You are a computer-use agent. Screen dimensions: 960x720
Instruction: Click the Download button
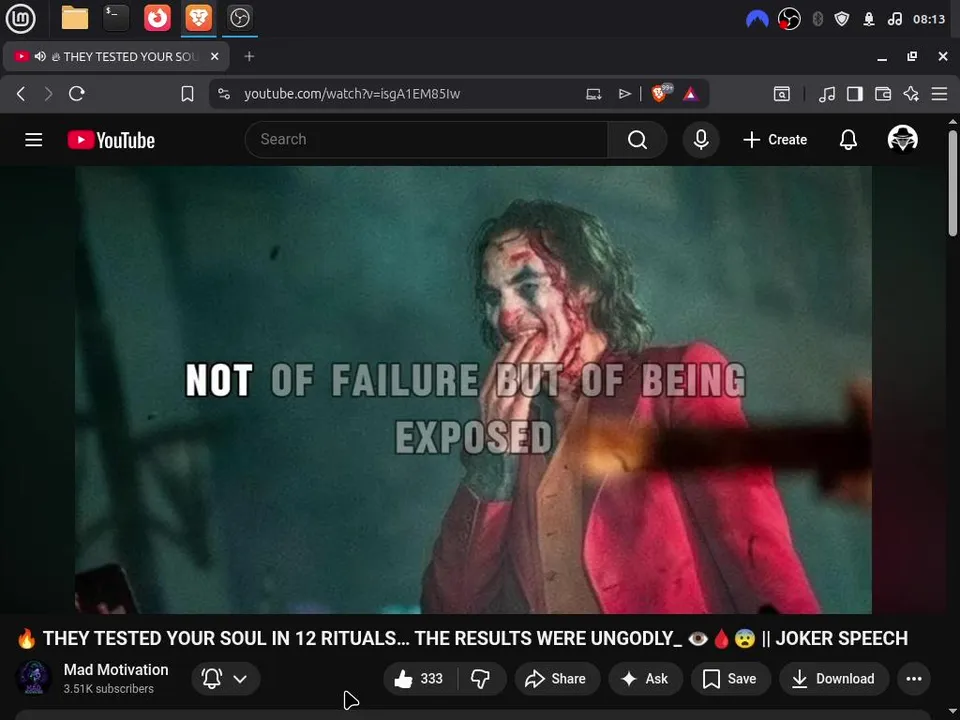pyautogui.click(x=834, y=678)
